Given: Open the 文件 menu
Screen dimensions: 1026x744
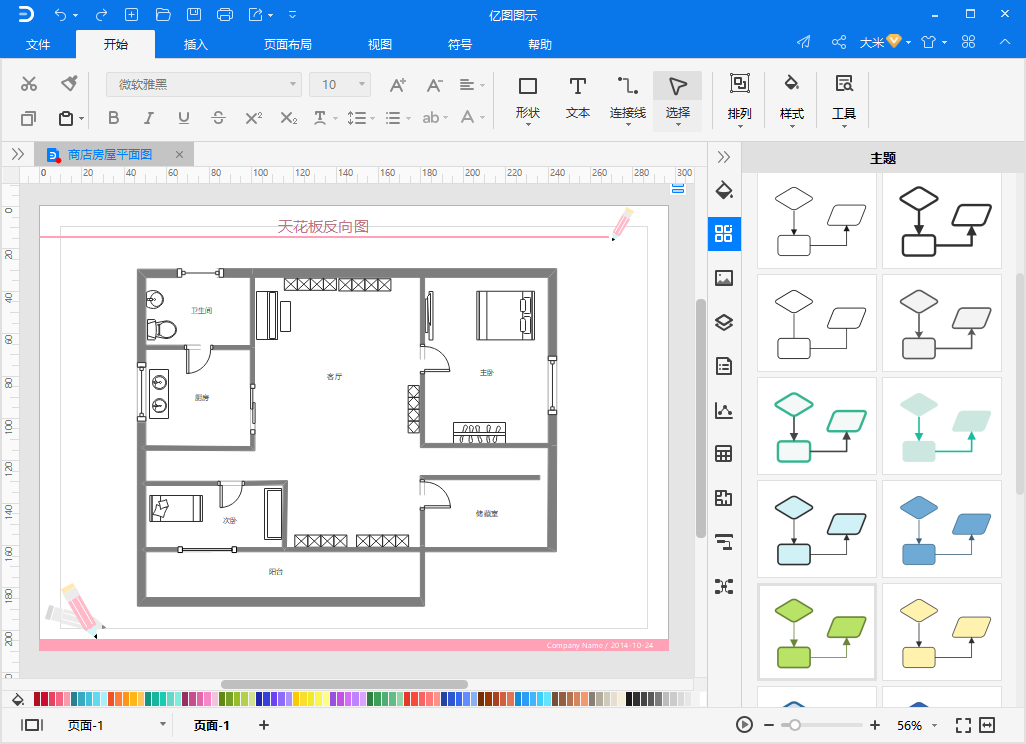Looking at the screenshot, I should click(38, 44).
